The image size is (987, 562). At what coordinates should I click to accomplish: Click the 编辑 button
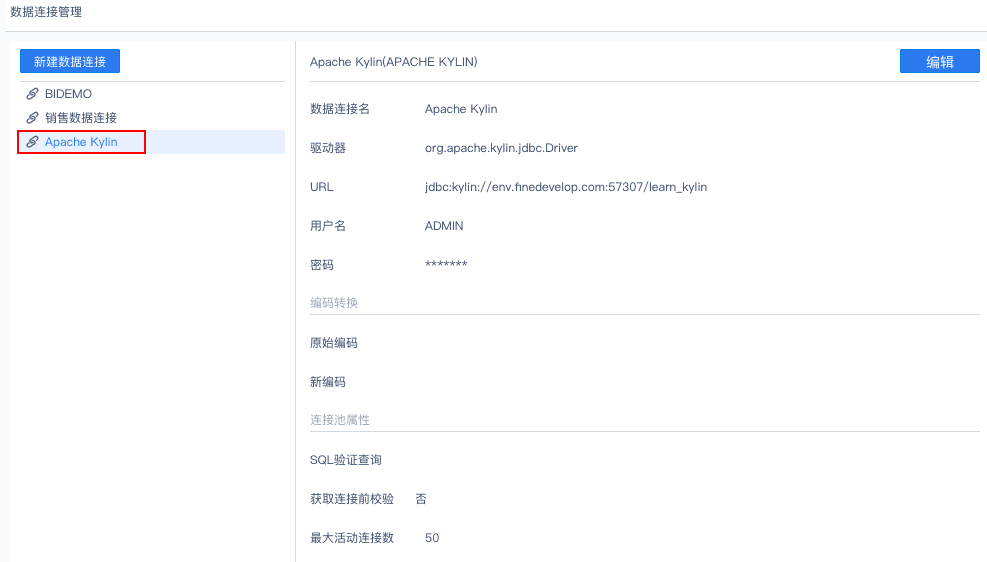pos(939,62)
